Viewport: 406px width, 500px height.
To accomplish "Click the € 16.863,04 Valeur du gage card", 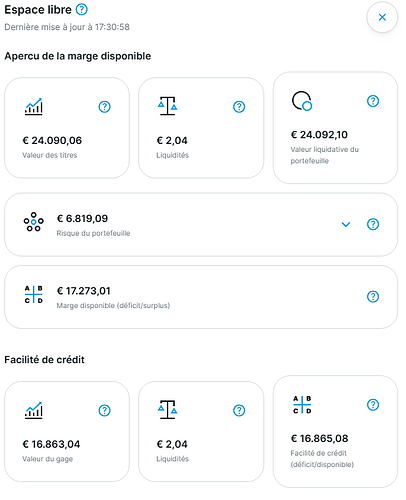I will [x=67, y=431].
